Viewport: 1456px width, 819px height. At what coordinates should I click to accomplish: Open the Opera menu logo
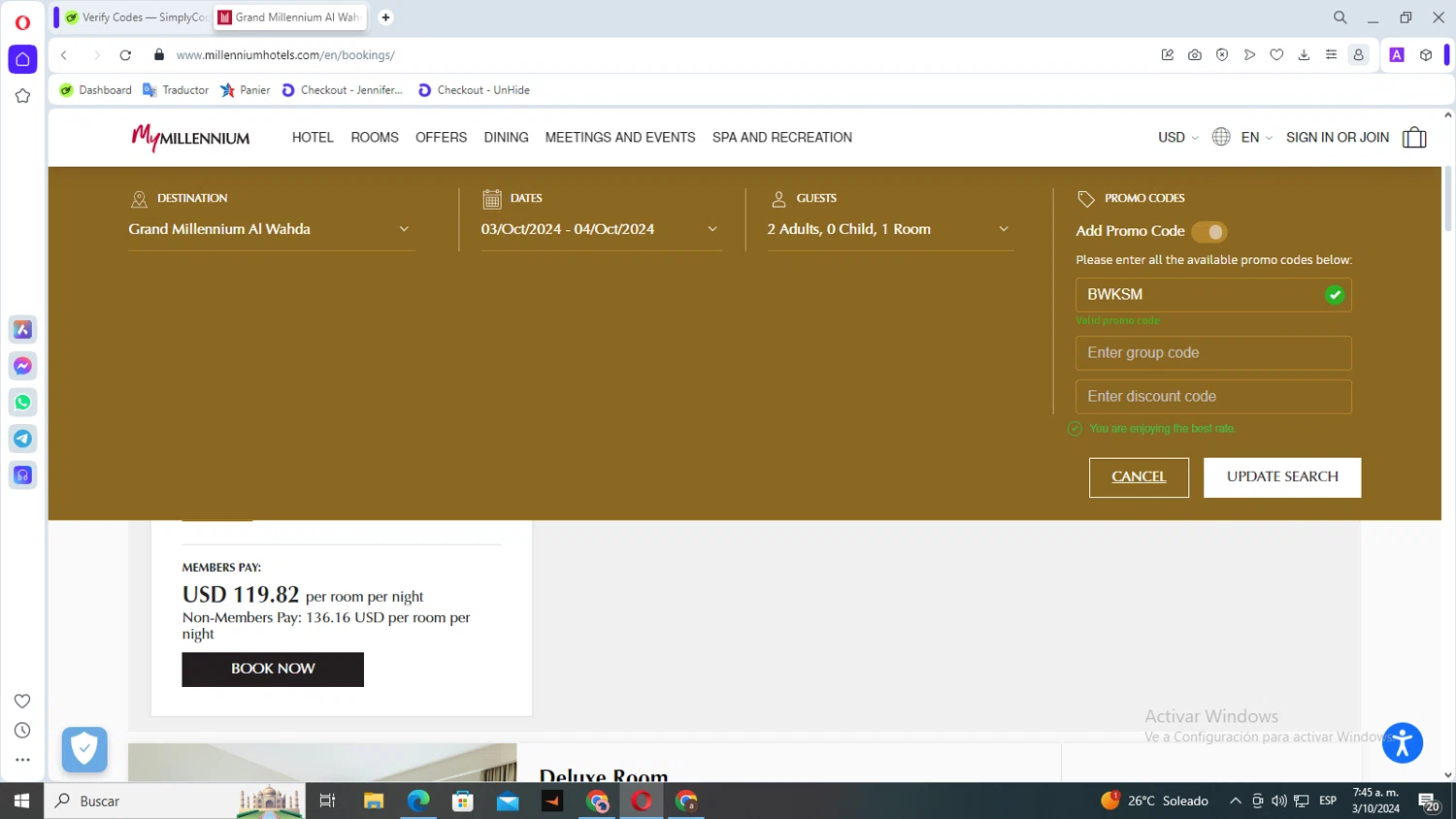[22, 22]
